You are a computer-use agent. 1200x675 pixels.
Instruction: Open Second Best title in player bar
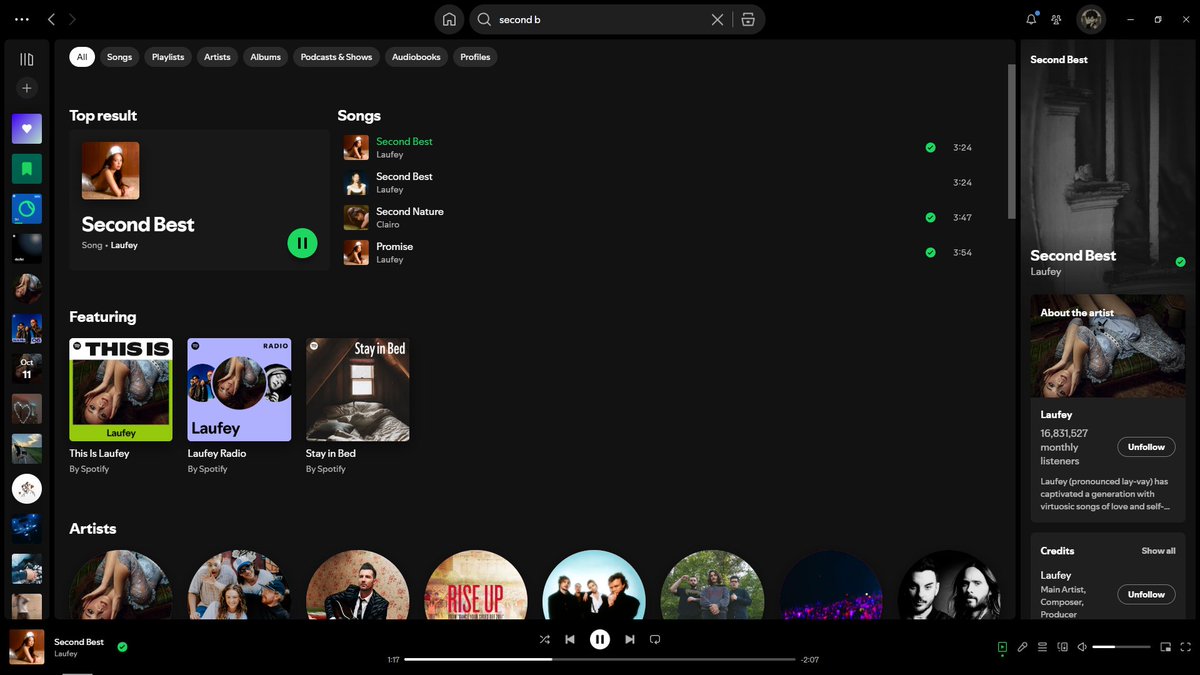coord(79,642)
